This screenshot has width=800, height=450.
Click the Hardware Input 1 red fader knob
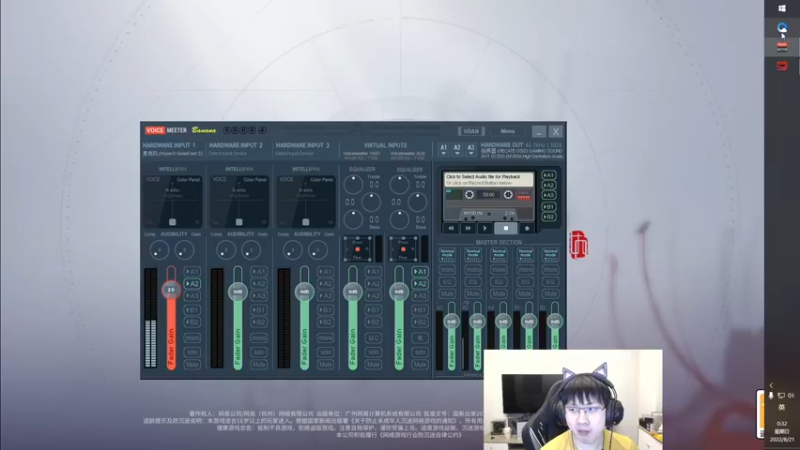pos(171,290)
